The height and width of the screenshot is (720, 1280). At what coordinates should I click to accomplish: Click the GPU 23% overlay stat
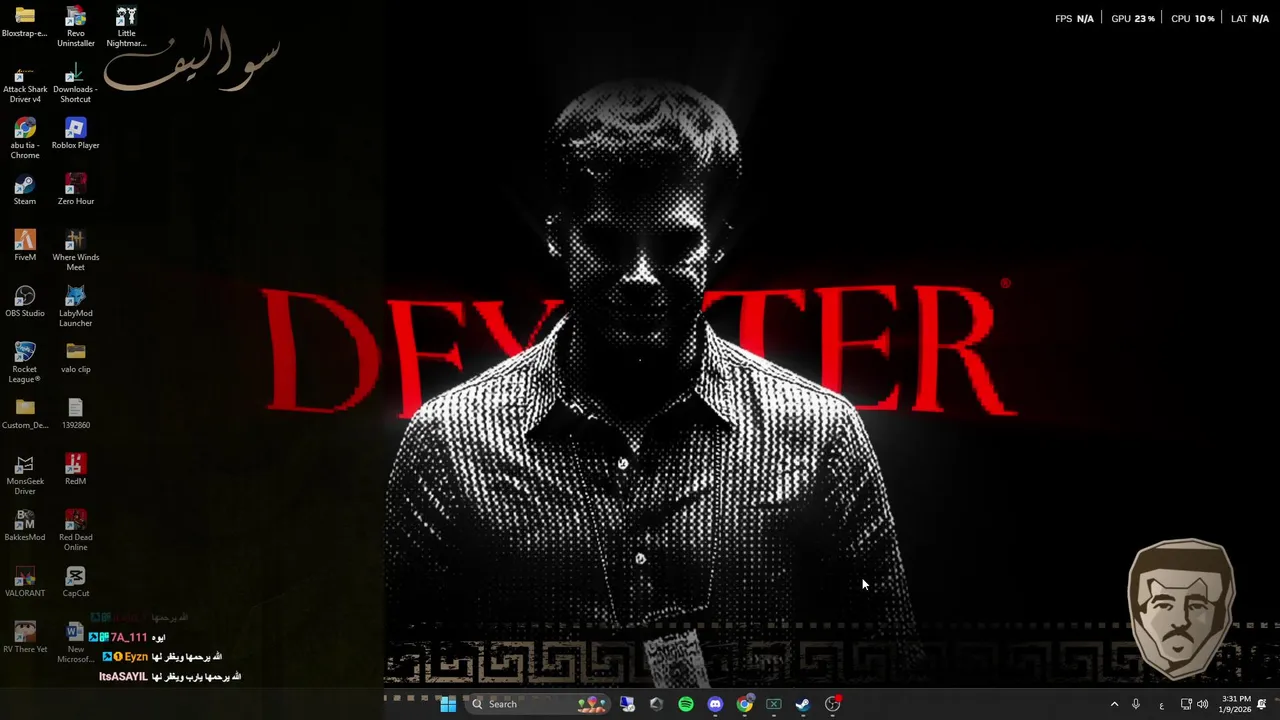[x=1133, y=18]
